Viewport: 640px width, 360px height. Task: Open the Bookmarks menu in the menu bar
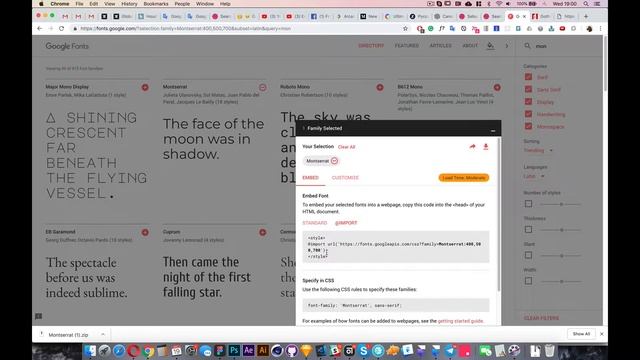coord(156,4)
